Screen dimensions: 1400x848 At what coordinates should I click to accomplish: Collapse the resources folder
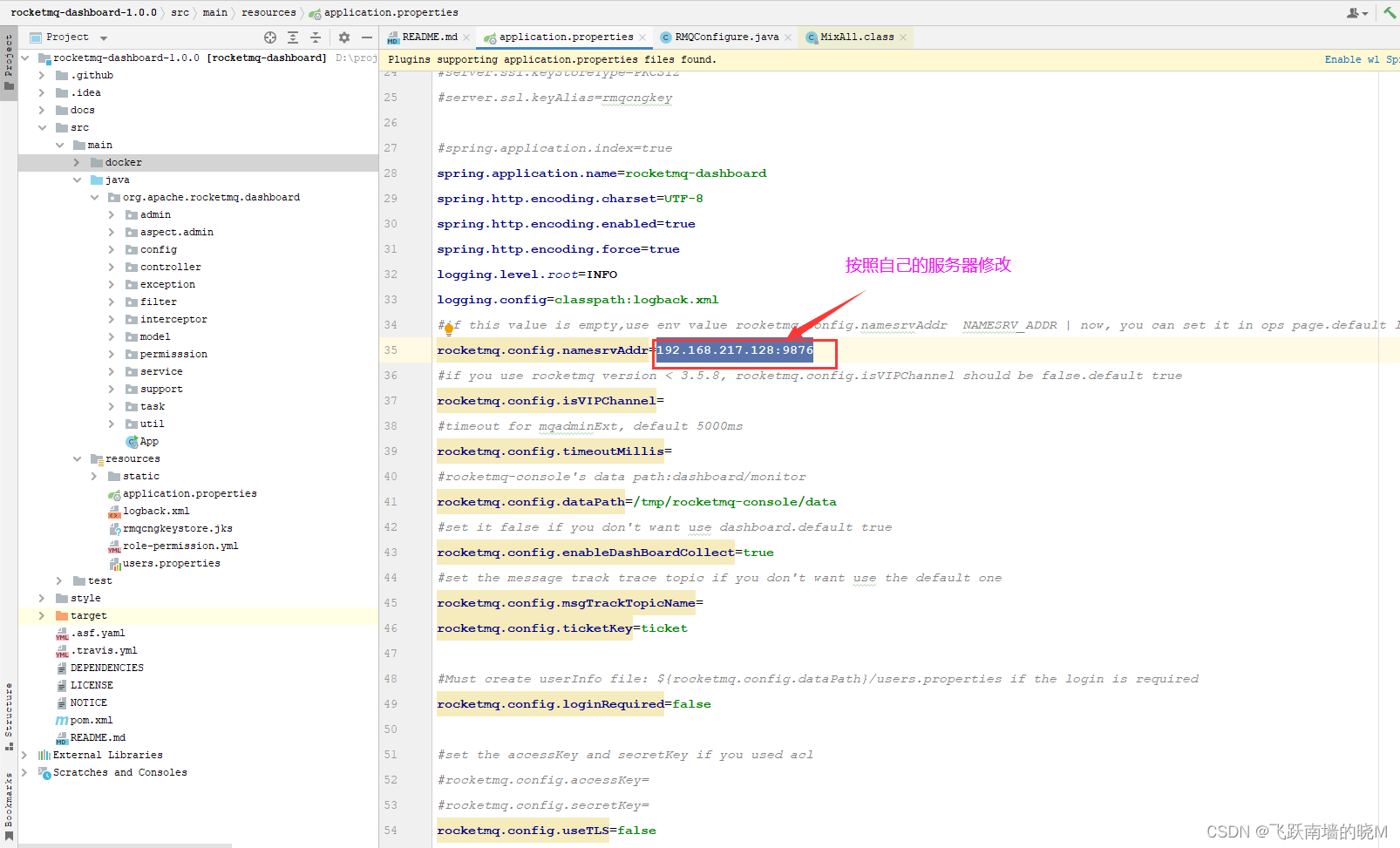pyautogui.click(x=77, y=459)
